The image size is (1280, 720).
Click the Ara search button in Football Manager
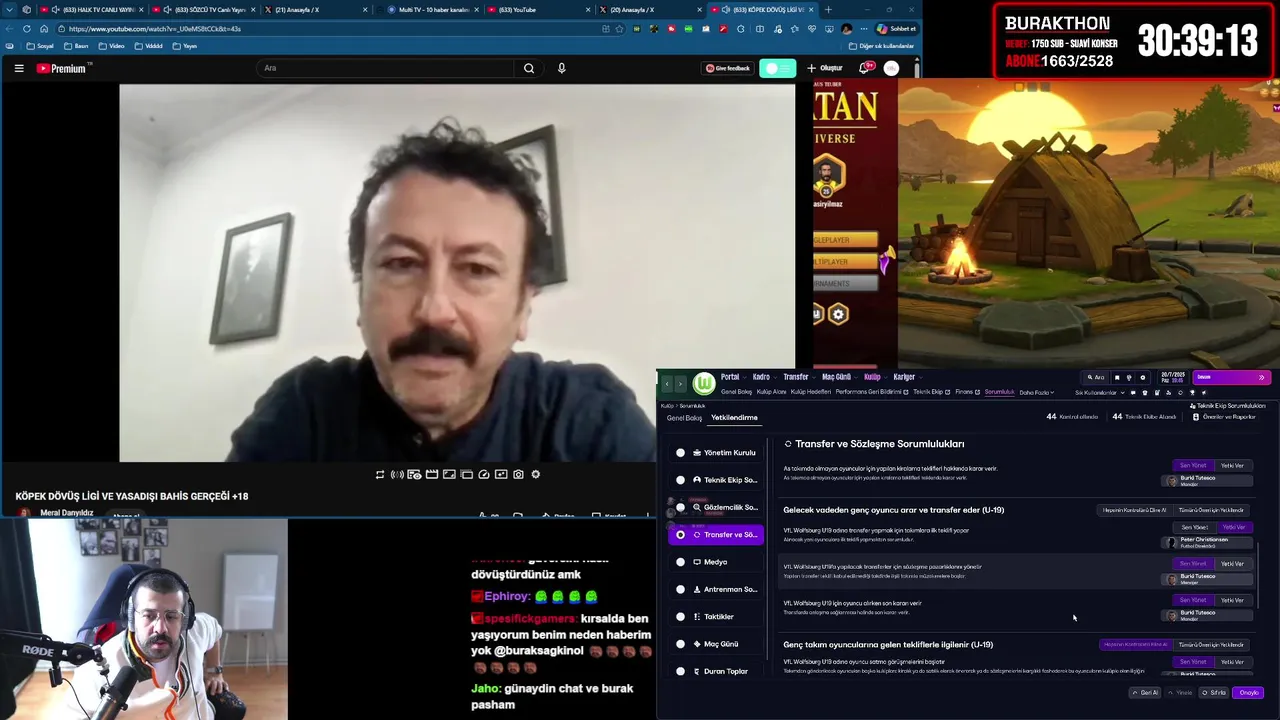1096,377
